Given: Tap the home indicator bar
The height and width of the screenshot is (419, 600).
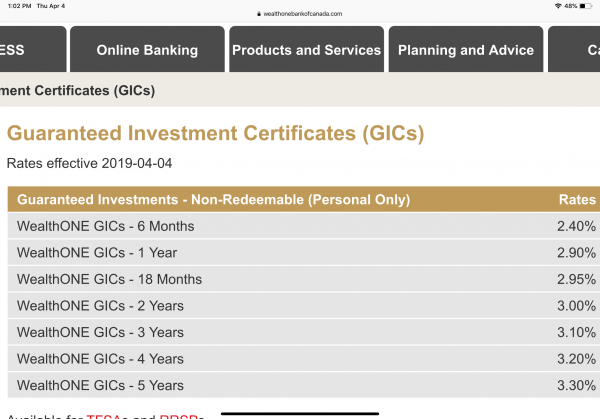Looking at the screenshot, I should pyautogui.click(x=299, y=410).
